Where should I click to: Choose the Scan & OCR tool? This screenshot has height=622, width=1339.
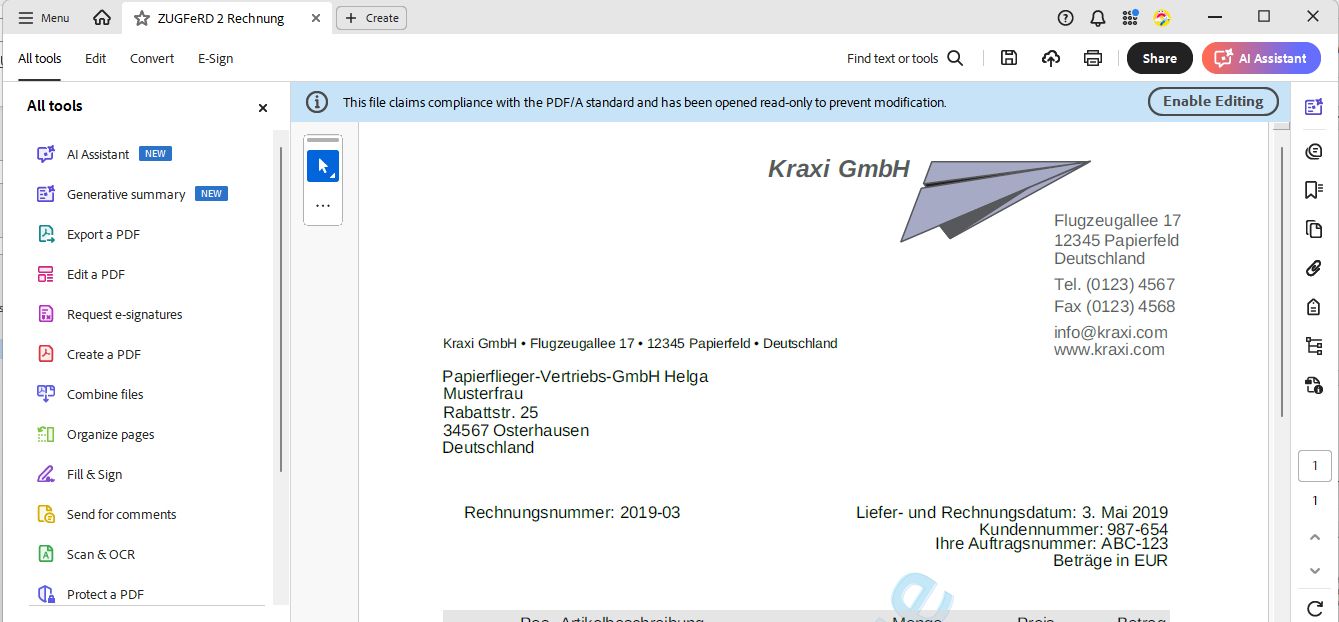pyautogui.click(x=100, y=554)
